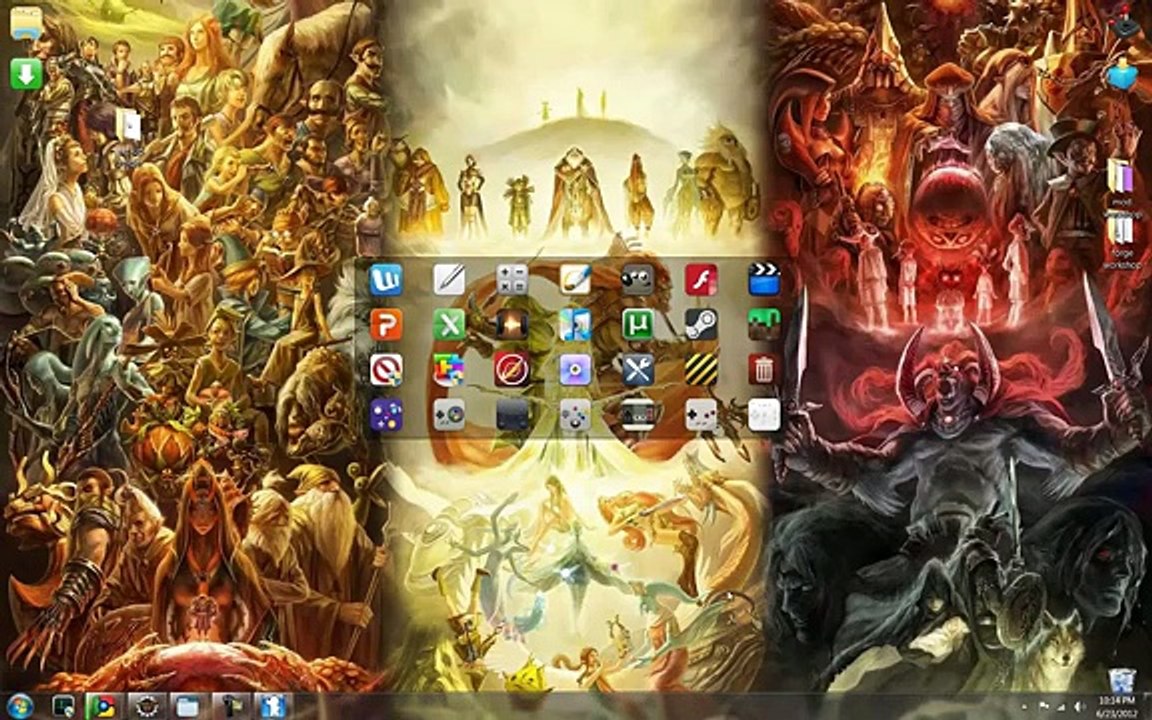Launch the orange P Presentation icon
The image size is (1152, 720).
coord(386,325)
